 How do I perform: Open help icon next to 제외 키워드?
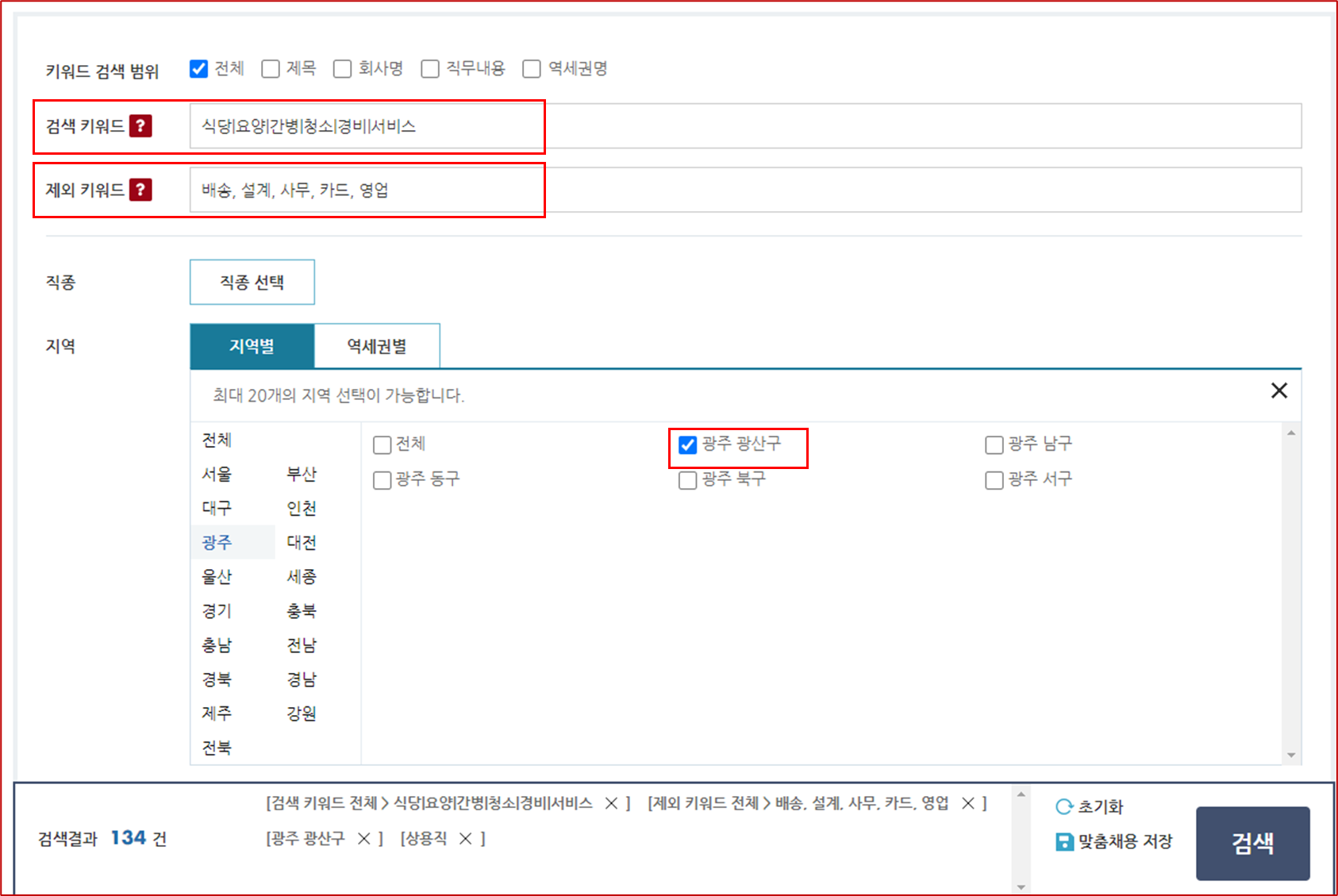pos(140,190)
